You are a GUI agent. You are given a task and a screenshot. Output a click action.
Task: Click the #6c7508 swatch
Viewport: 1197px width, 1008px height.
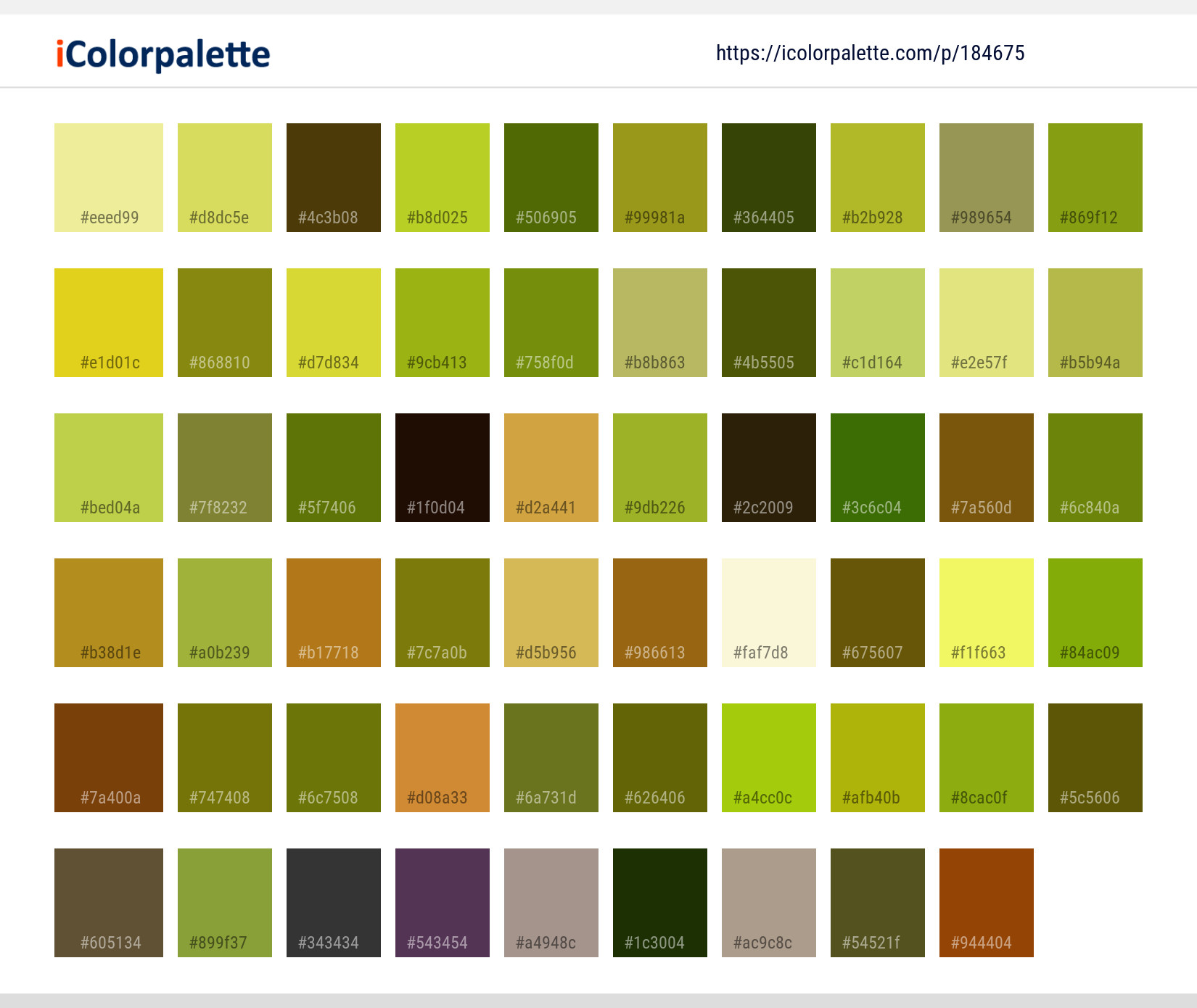coord(334,758)
